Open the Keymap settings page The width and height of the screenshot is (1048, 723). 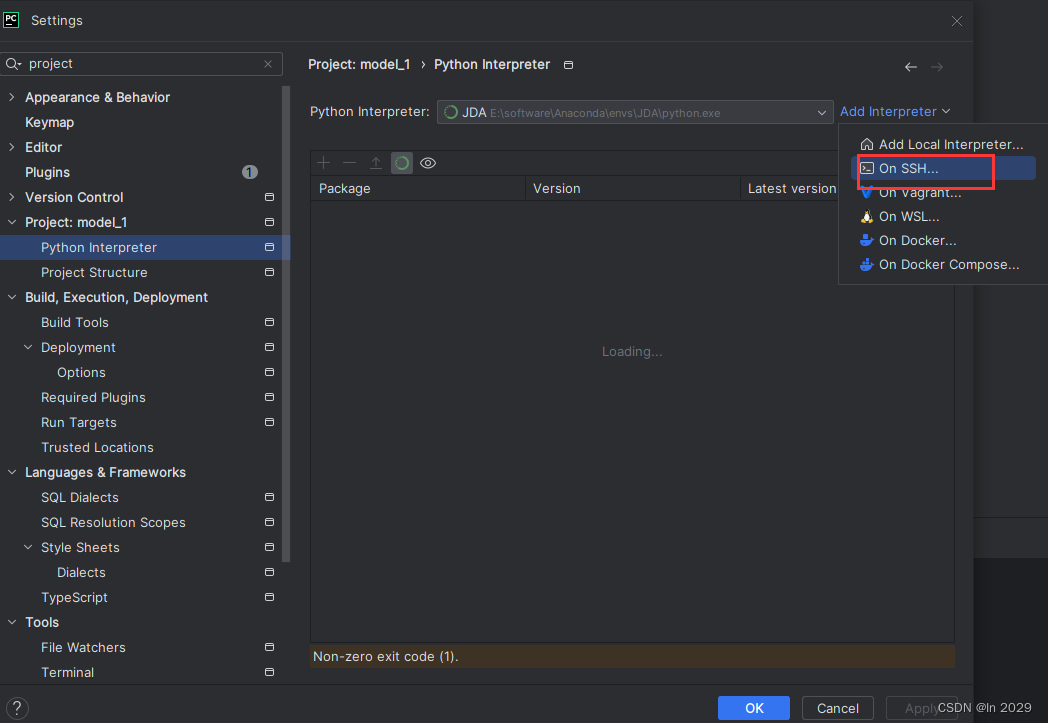(49, 122)
